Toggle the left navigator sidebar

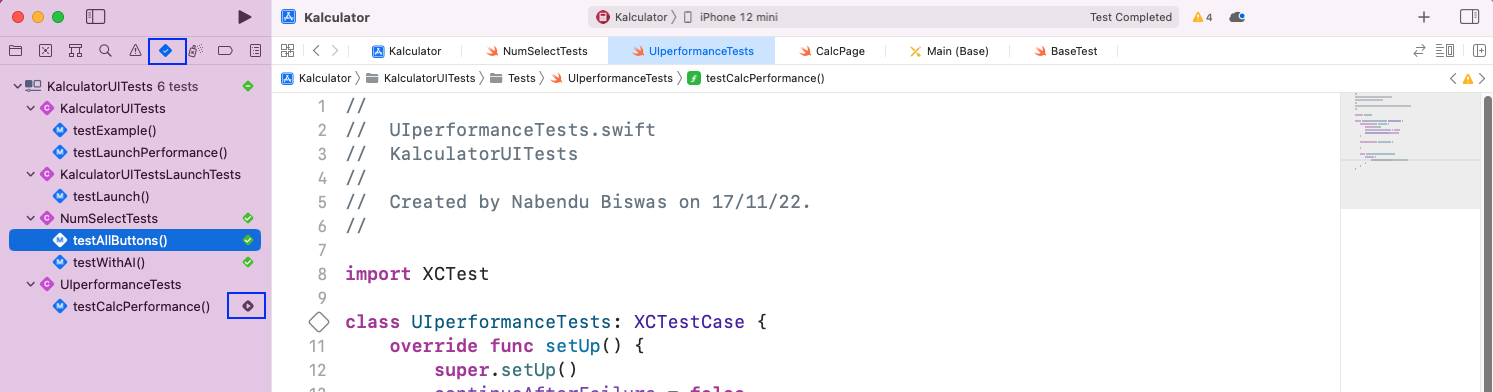point(96,17)
